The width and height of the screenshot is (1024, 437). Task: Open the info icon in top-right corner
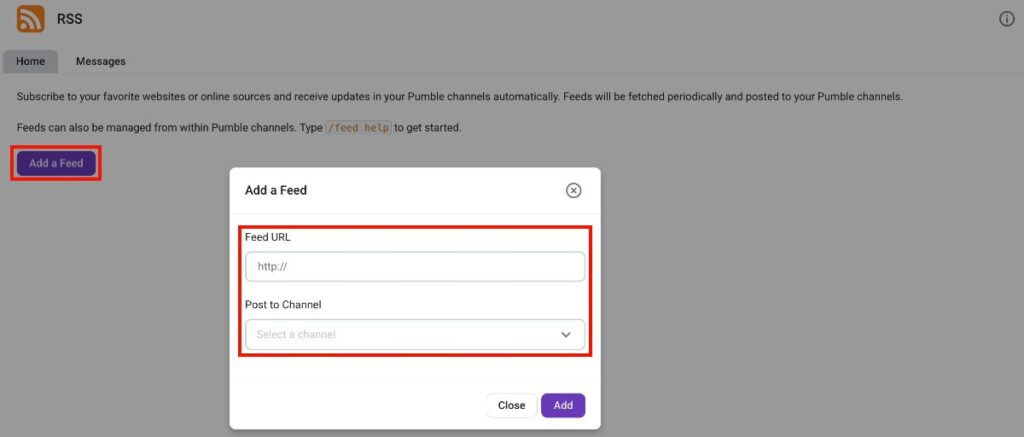[x=1007, y=19]
